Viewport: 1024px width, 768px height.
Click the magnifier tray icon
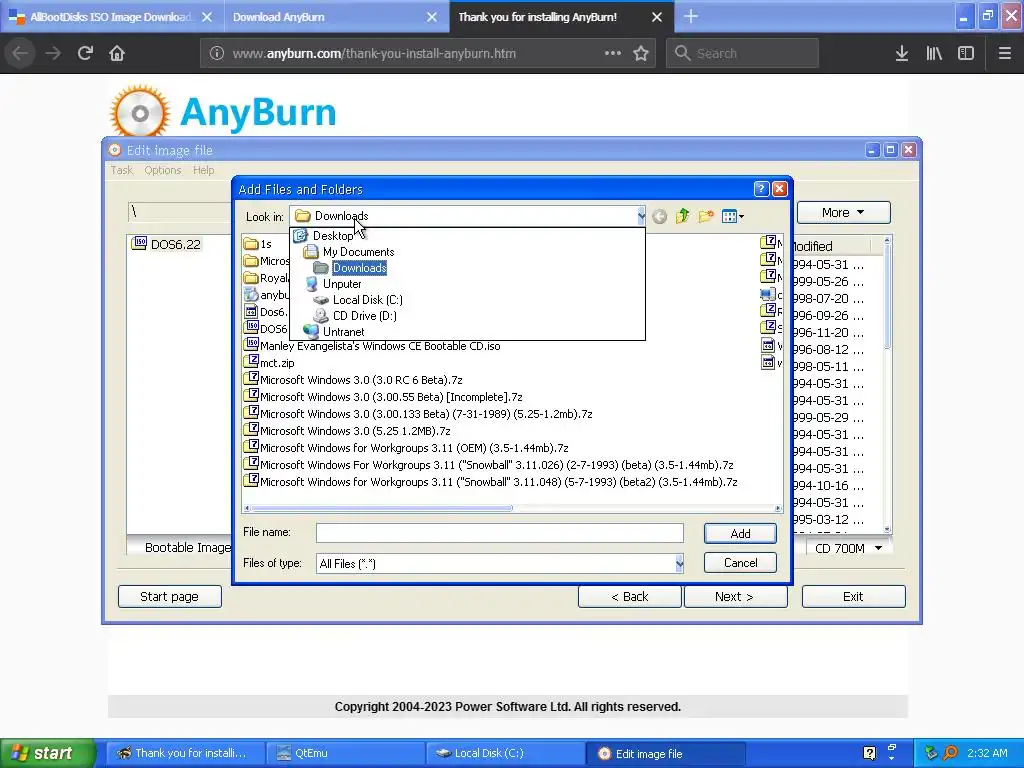coord(950,753)
